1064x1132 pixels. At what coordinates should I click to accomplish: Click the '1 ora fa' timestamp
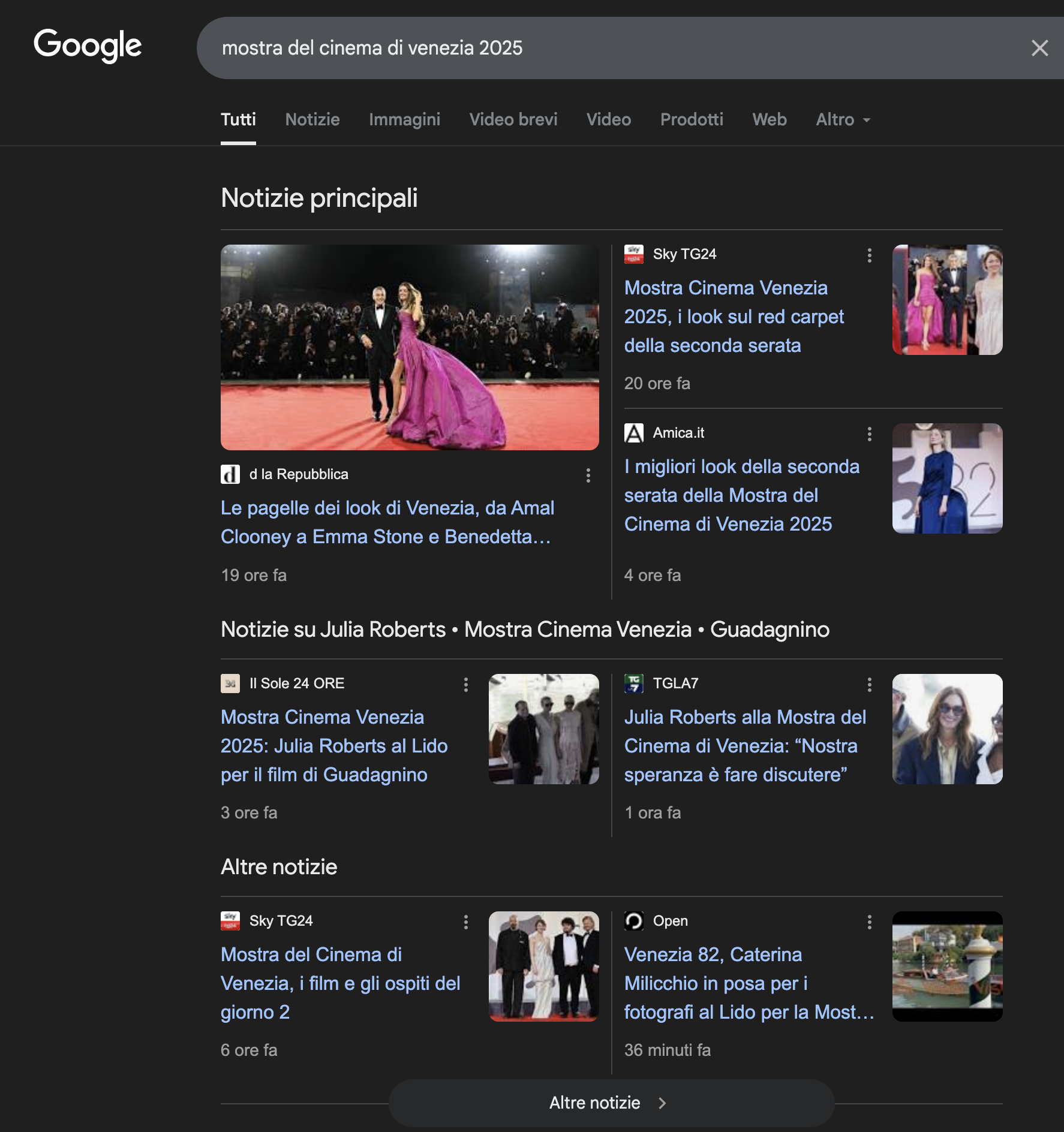click(x=653, y=813)
